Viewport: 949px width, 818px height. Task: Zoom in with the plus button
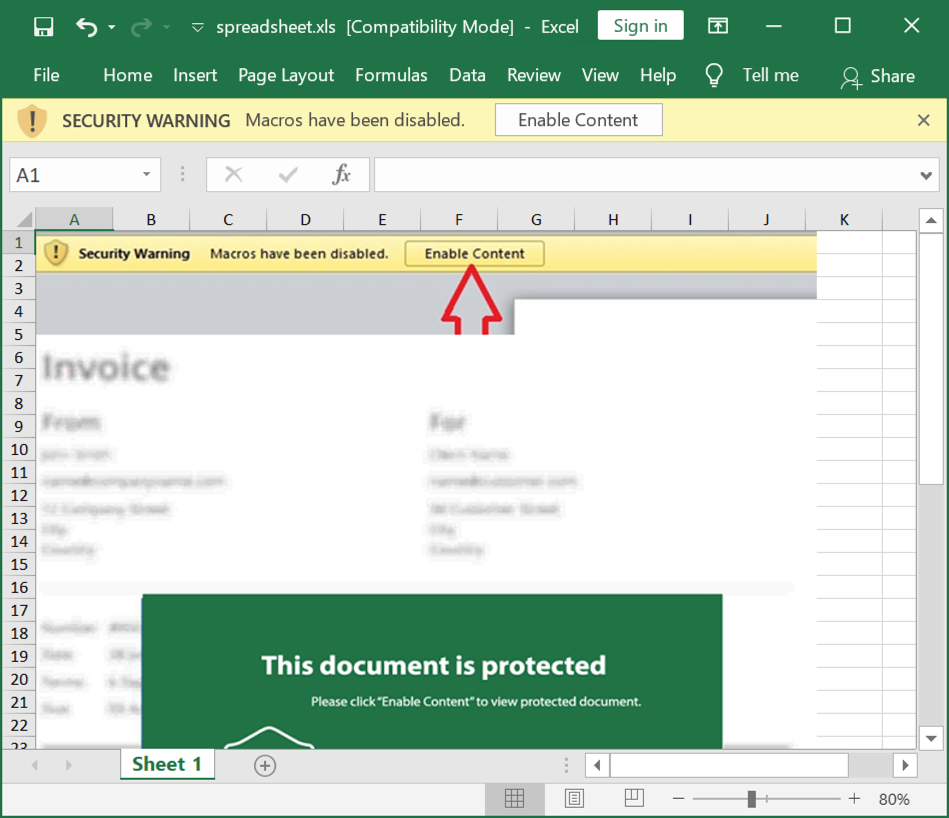[854, 799]
